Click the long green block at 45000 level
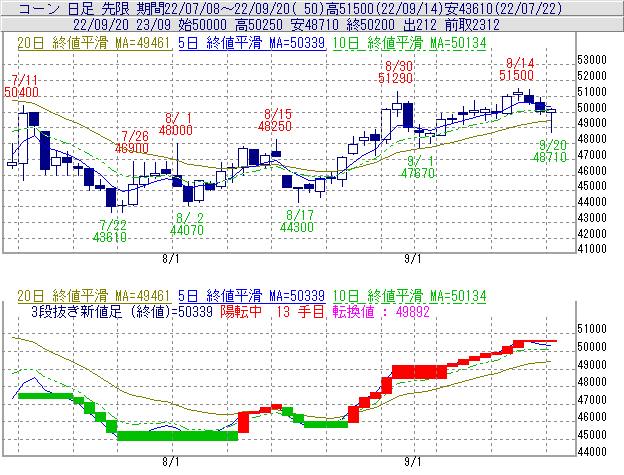The width and height of the screenshot is (624, 475). (x=177, y=436)
